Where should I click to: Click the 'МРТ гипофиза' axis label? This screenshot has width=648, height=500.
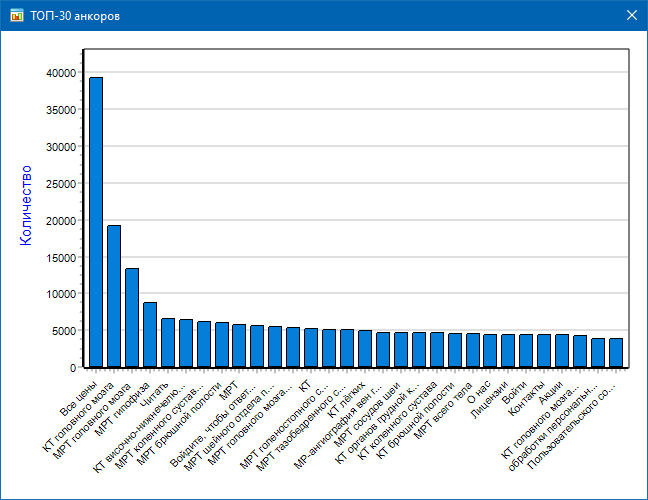point(123,409)
